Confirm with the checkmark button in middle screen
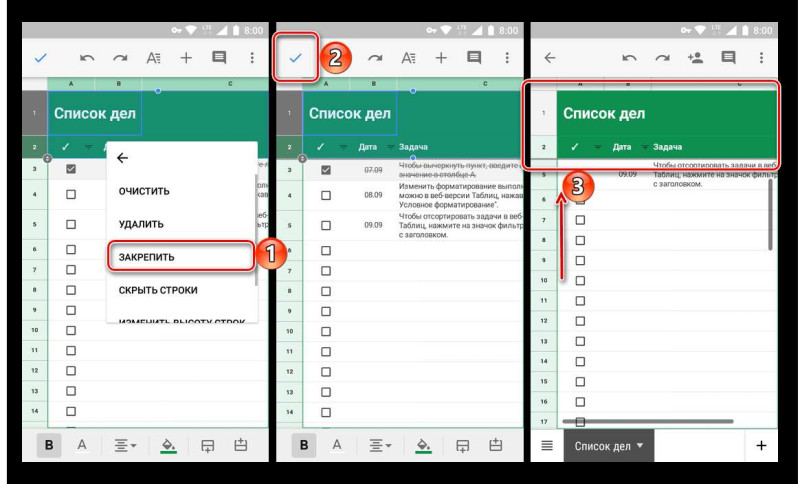 pos(295,58)
